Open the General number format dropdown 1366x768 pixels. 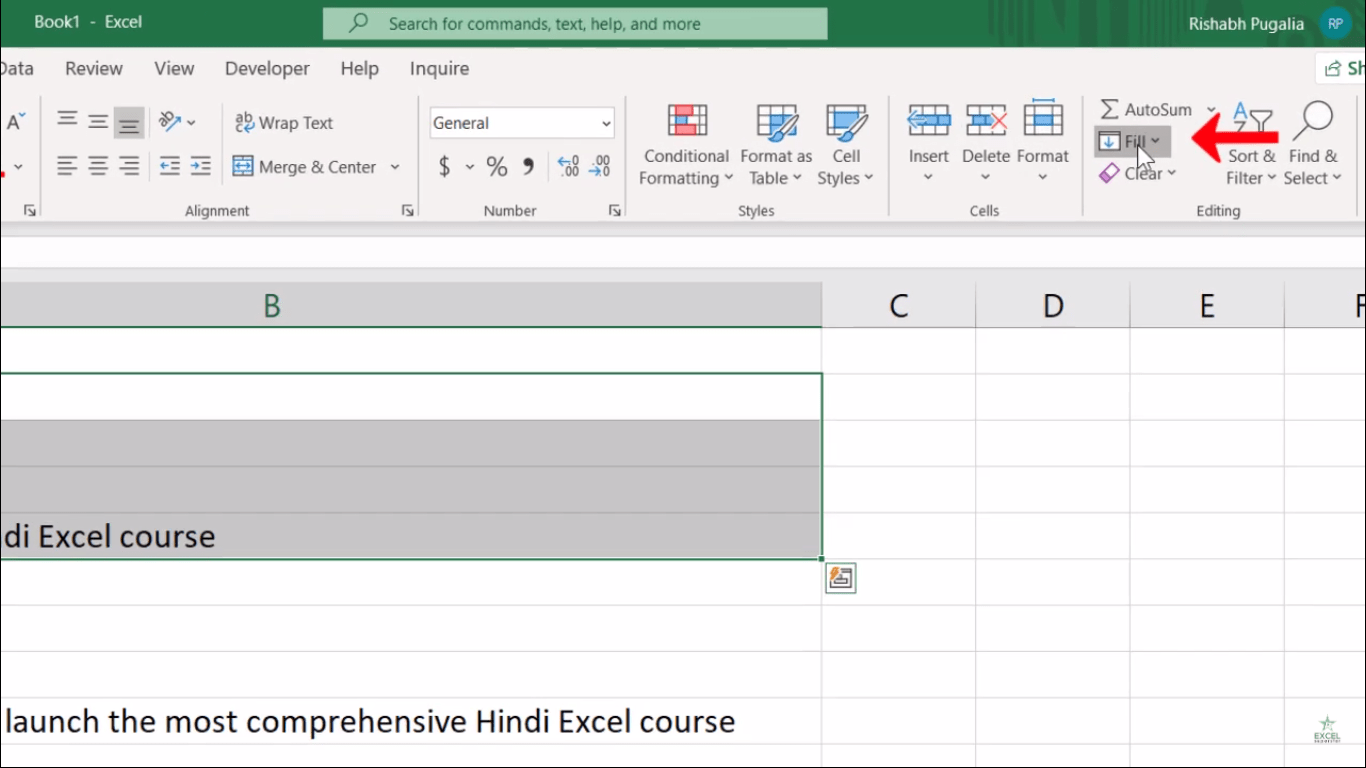(x=604, y=122)
